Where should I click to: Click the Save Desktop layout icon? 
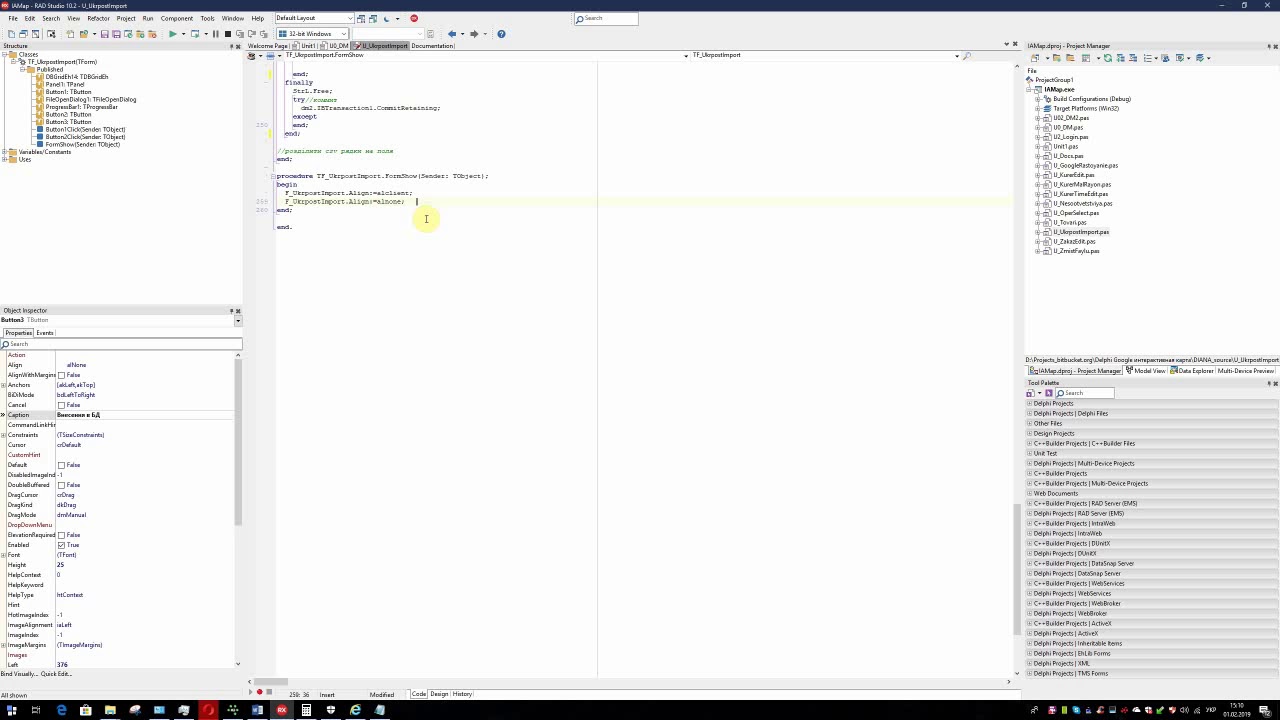pyautogui.click(x=362, y=18)
